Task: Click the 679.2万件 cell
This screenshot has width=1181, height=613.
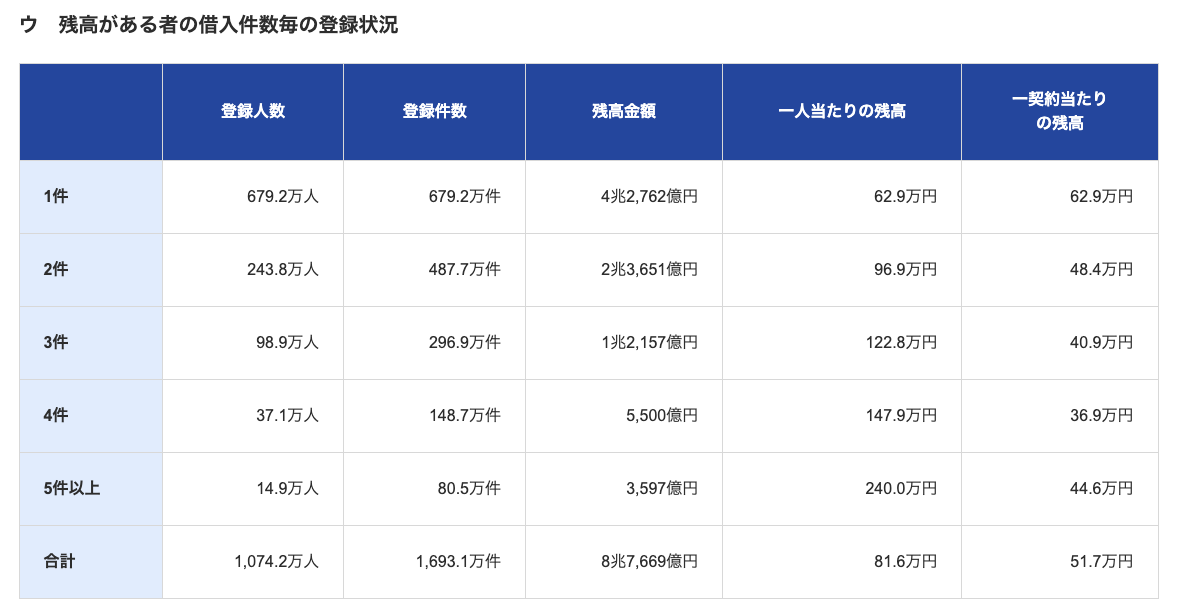Action: coord(435,197)
